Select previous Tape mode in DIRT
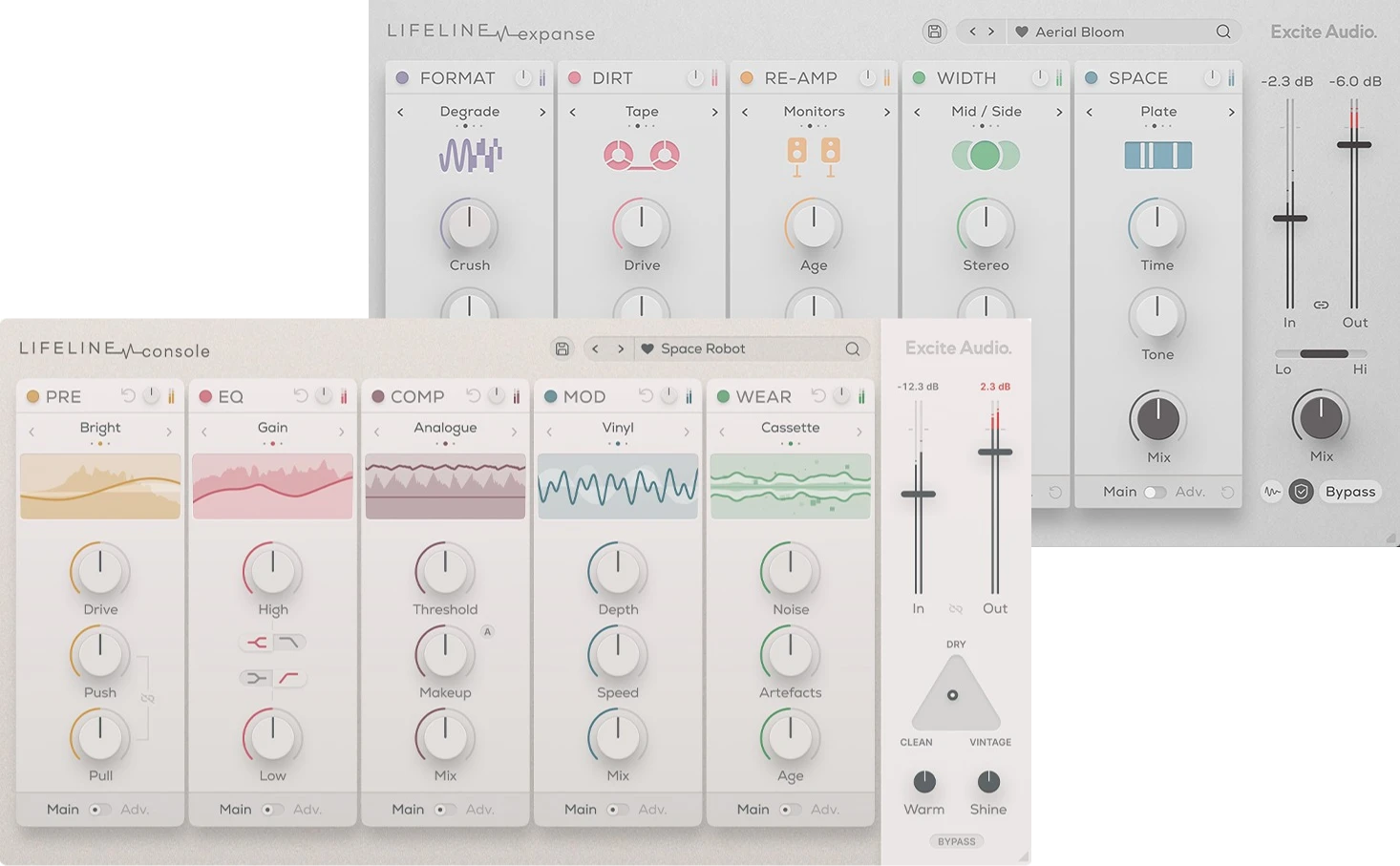The image size is (1400, 866). click(x=572, y=112)
